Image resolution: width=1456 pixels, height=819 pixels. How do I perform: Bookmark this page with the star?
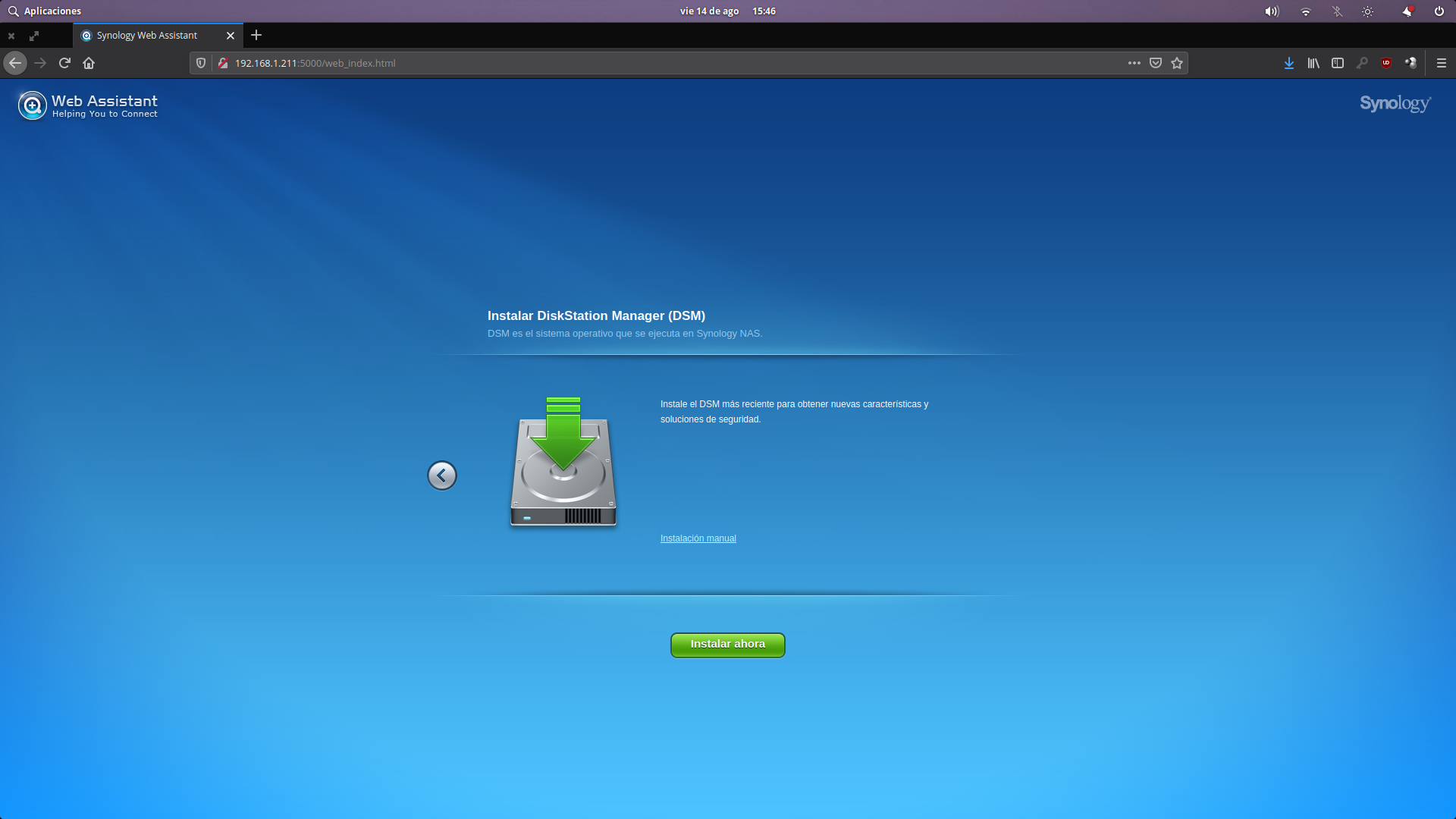1176,63
